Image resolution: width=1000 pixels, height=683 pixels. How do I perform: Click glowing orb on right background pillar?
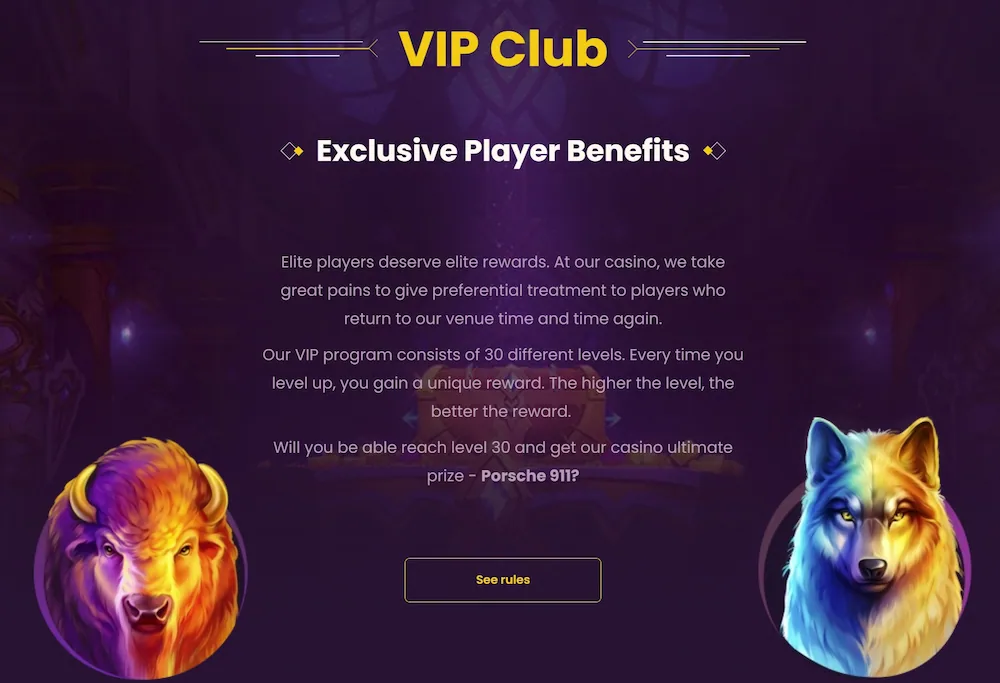tap(871, 334)
